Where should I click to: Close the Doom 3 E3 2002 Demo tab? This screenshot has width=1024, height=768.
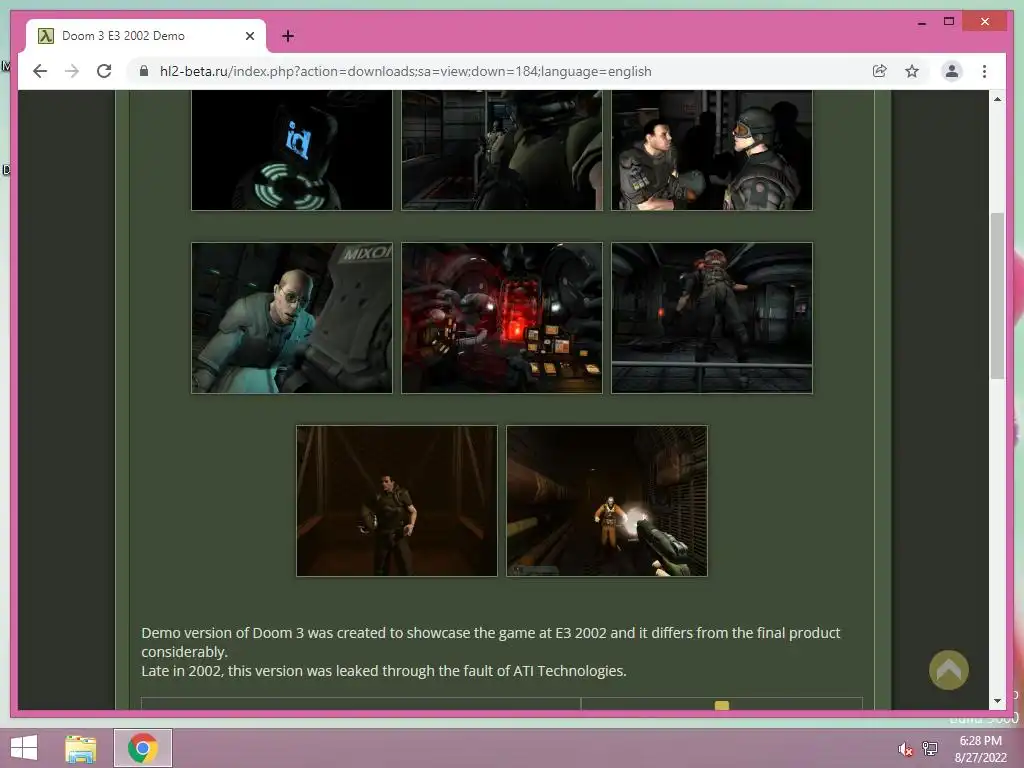[249, 36]
